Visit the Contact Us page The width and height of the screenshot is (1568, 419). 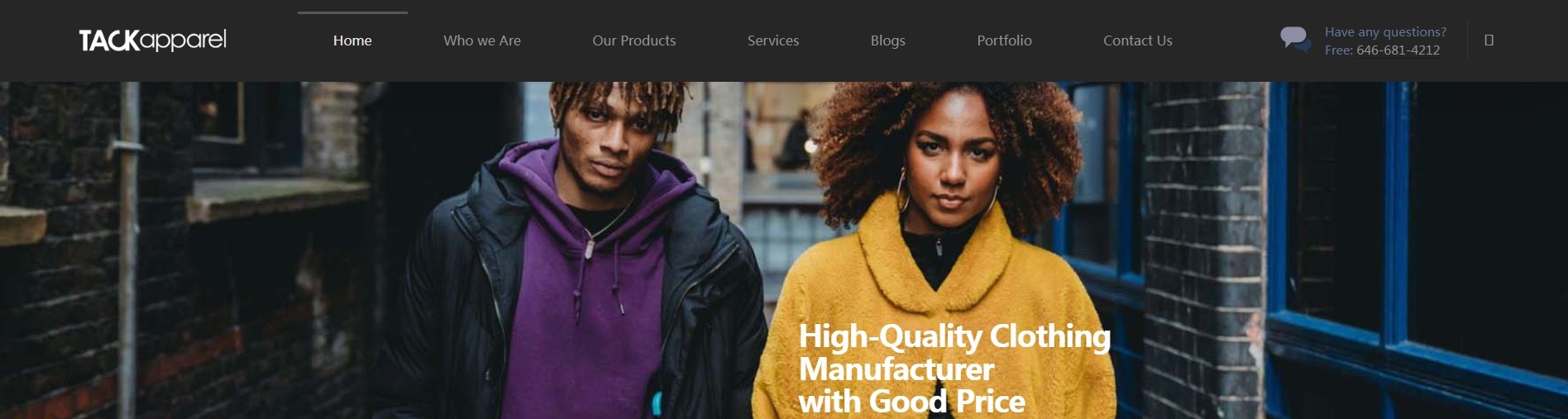(x=1138, y=40)
